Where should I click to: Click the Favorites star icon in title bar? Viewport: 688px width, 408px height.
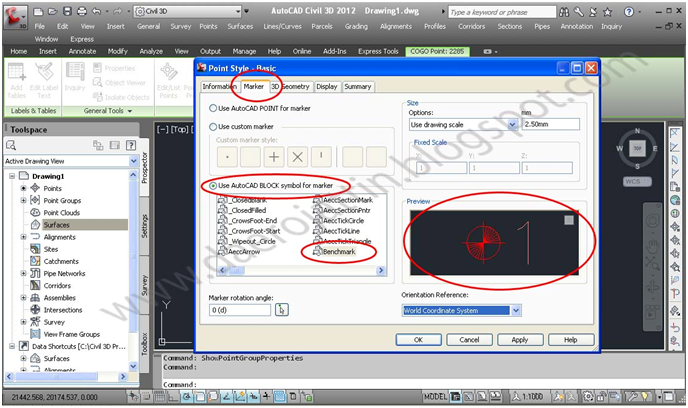(x=607, y=12)
